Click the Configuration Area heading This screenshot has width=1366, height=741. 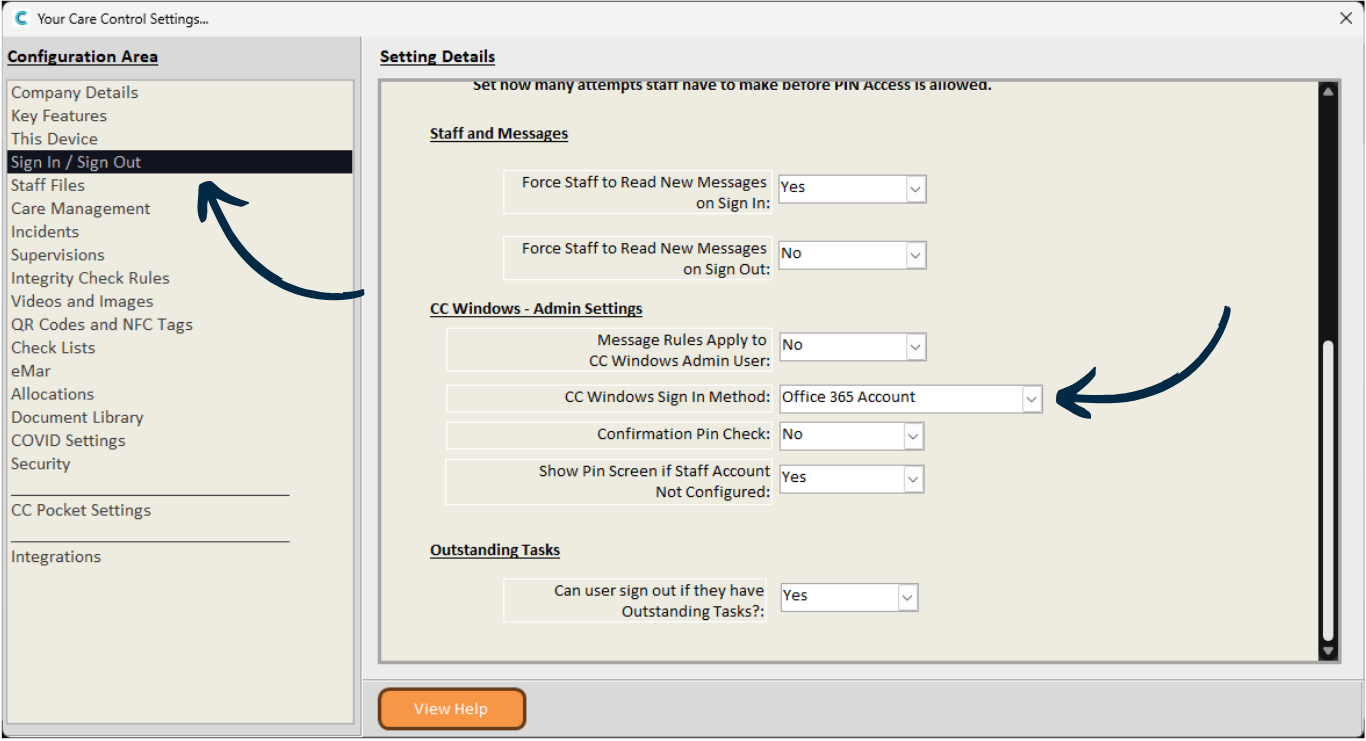pyautogui.click(x=83, y=56)
